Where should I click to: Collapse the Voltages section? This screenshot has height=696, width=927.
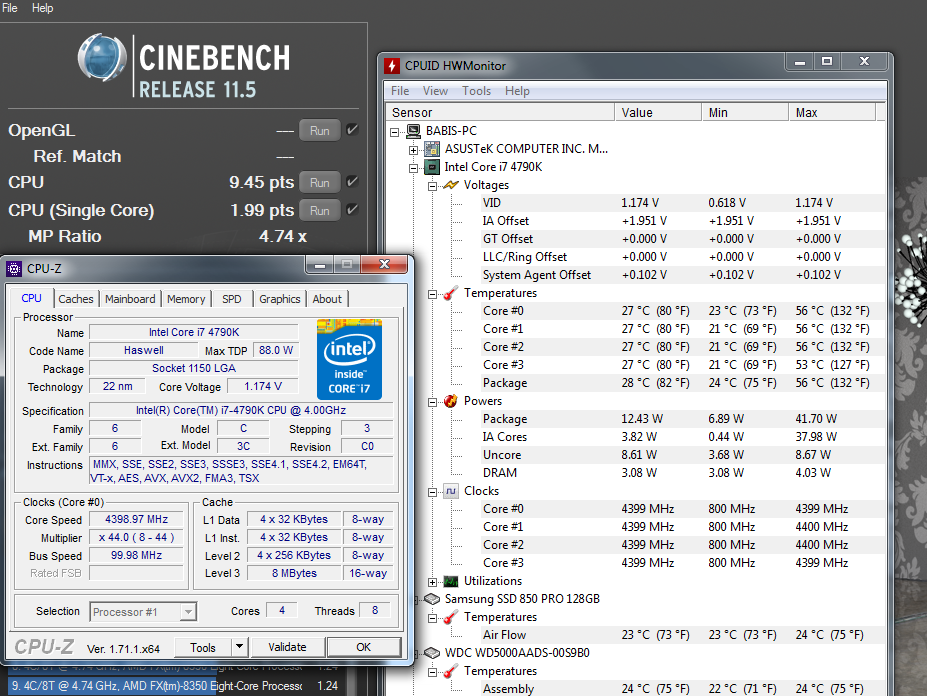point(433,186)
